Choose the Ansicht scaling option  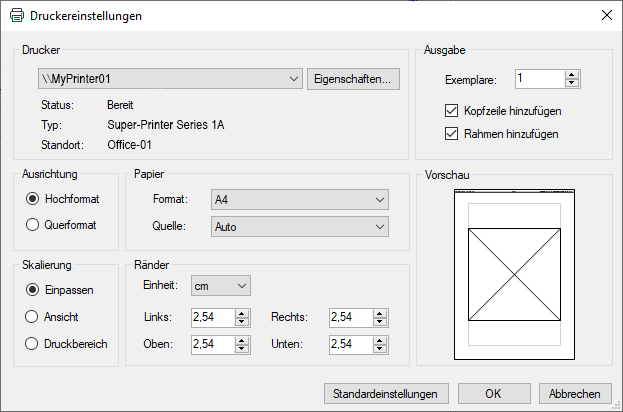(x=33, y=316)
